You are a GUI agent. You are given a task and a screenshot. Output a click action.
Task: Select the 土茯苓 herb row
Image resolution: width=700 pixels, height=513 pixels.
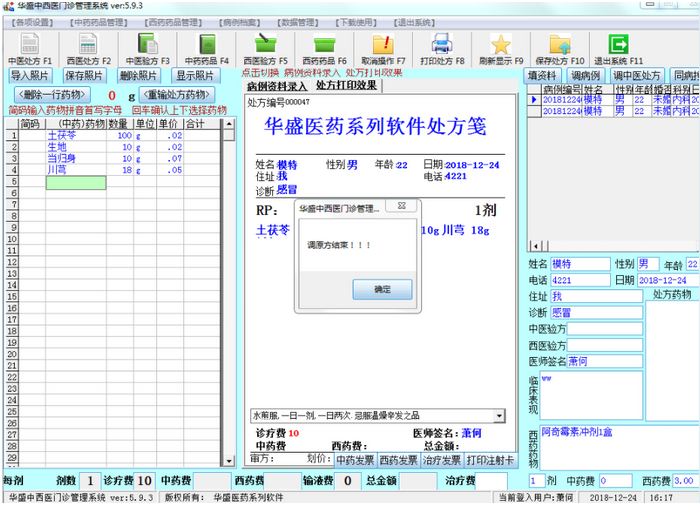tap(113, 135)
